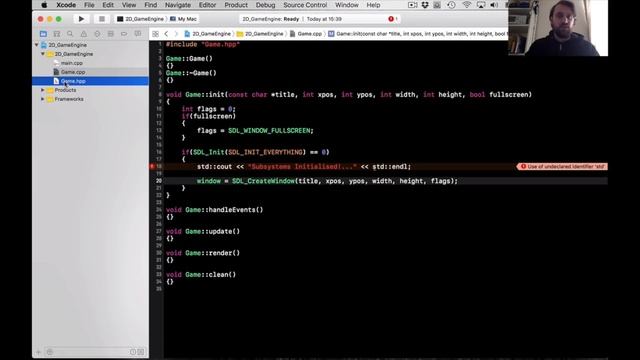640x360 pixels.
Task: Collapse the 2D_GameEngine project root
Action: point(37,45)
